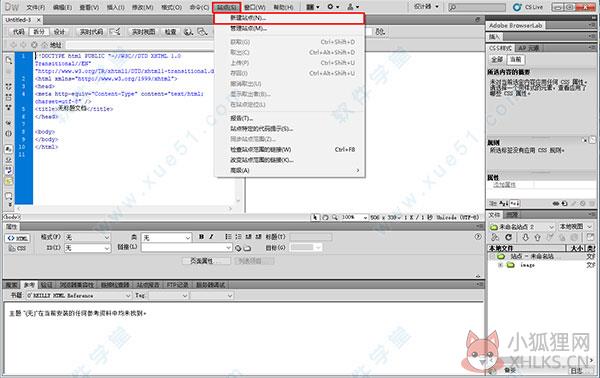Click the get files down arrow in Files panel
Image resolution: width=600 pixels, height=378 pixels.
[525, 238]
